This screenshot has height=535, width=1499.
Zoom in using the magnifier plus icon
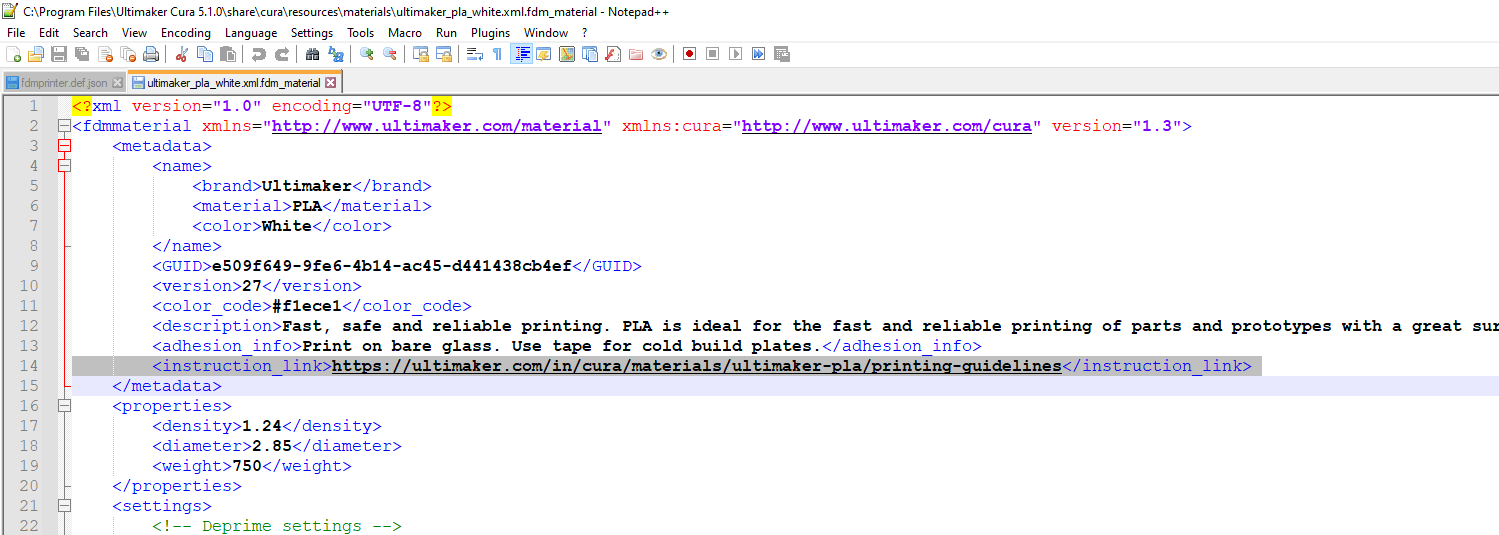(366, 54)
